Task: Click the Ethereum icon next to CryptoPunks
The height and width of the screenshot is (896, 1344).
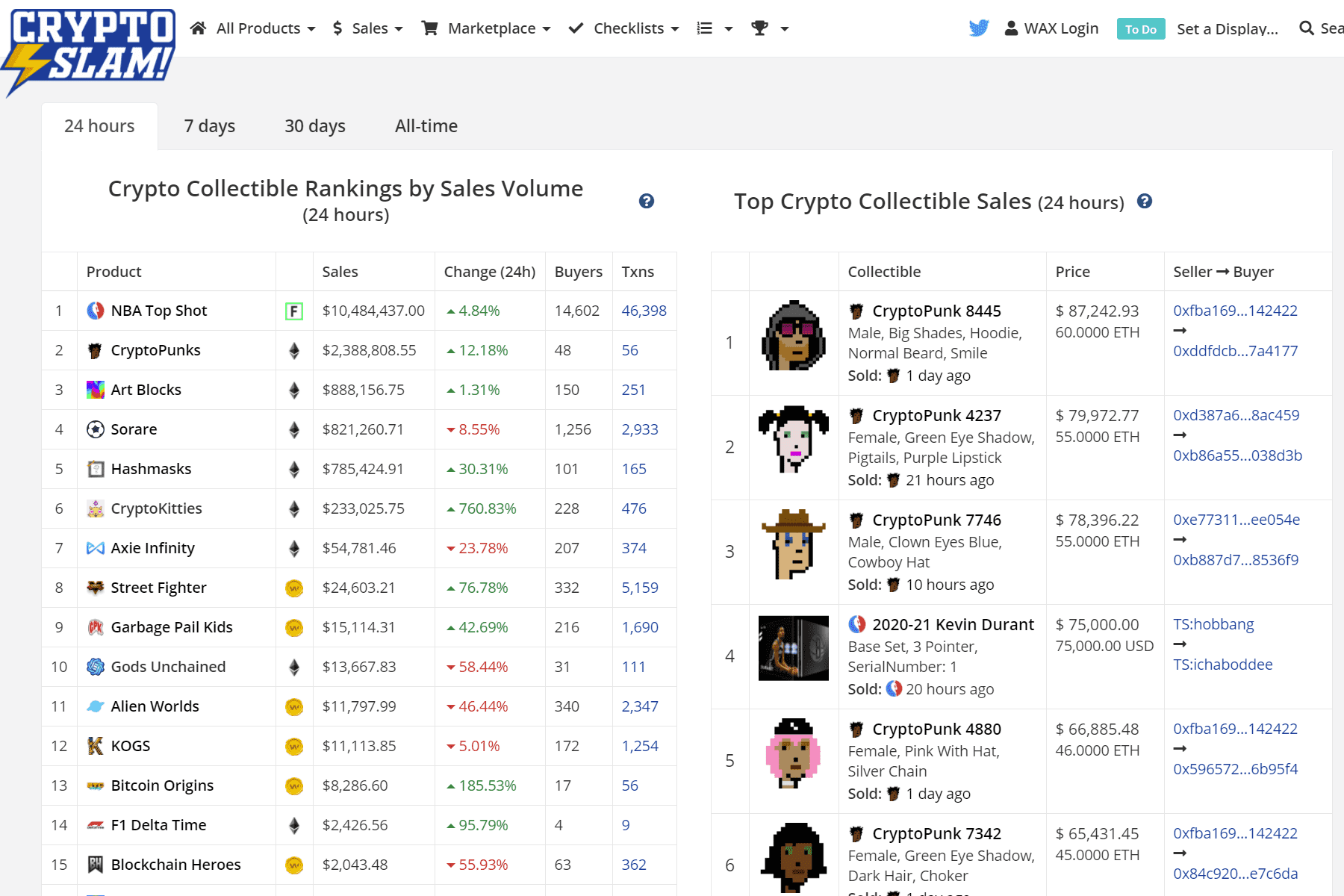Action: [294, 350]
